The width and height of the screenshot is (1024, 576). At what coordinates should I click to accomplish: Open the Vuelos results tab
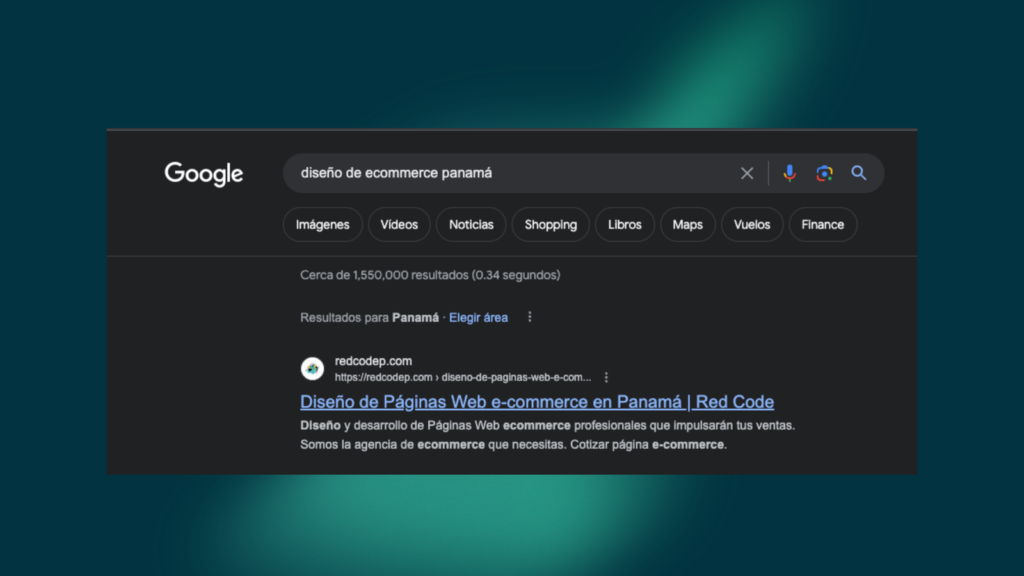pos(752,224)
